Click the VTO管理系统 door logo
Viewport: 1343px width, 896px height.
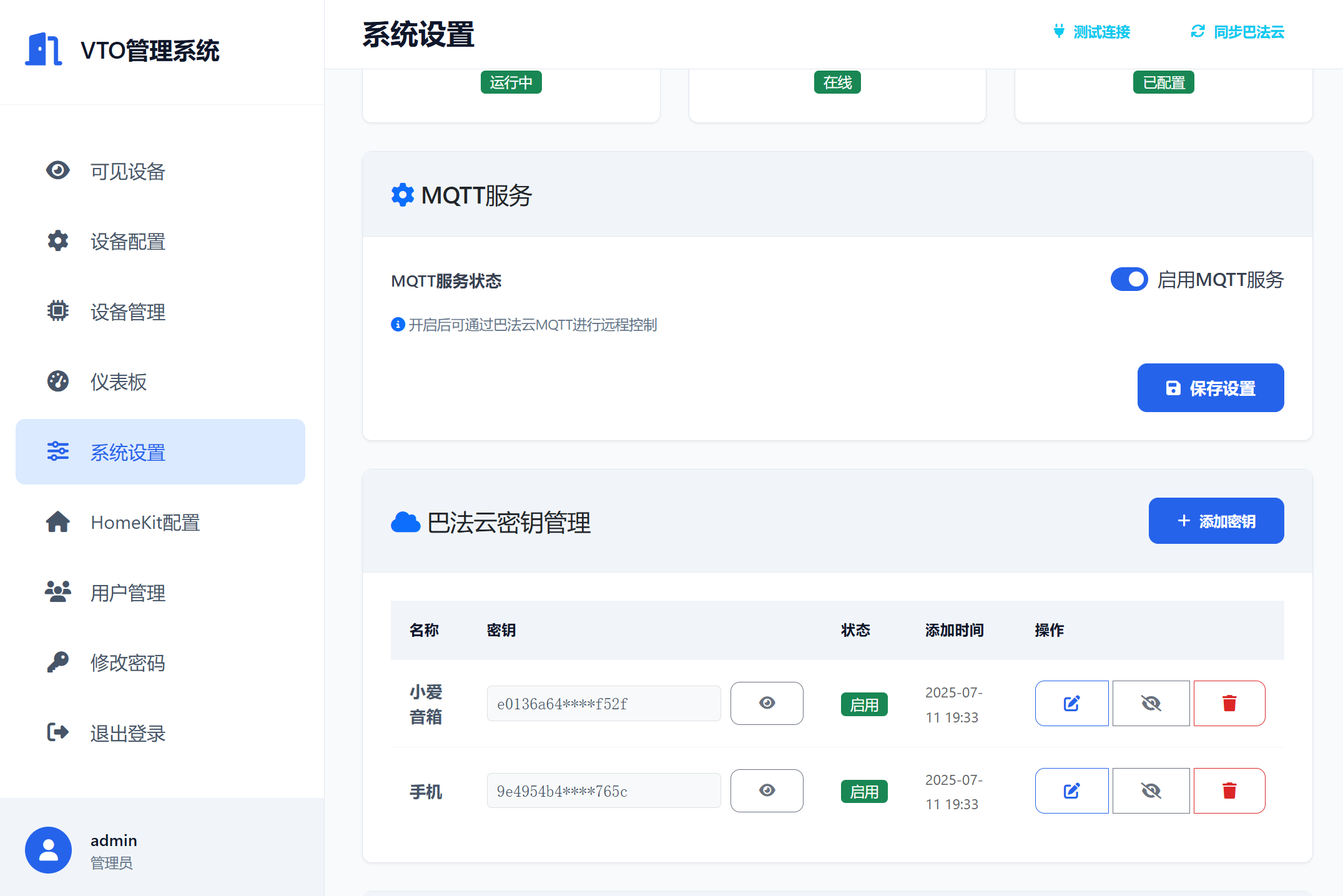pos(43,49)
